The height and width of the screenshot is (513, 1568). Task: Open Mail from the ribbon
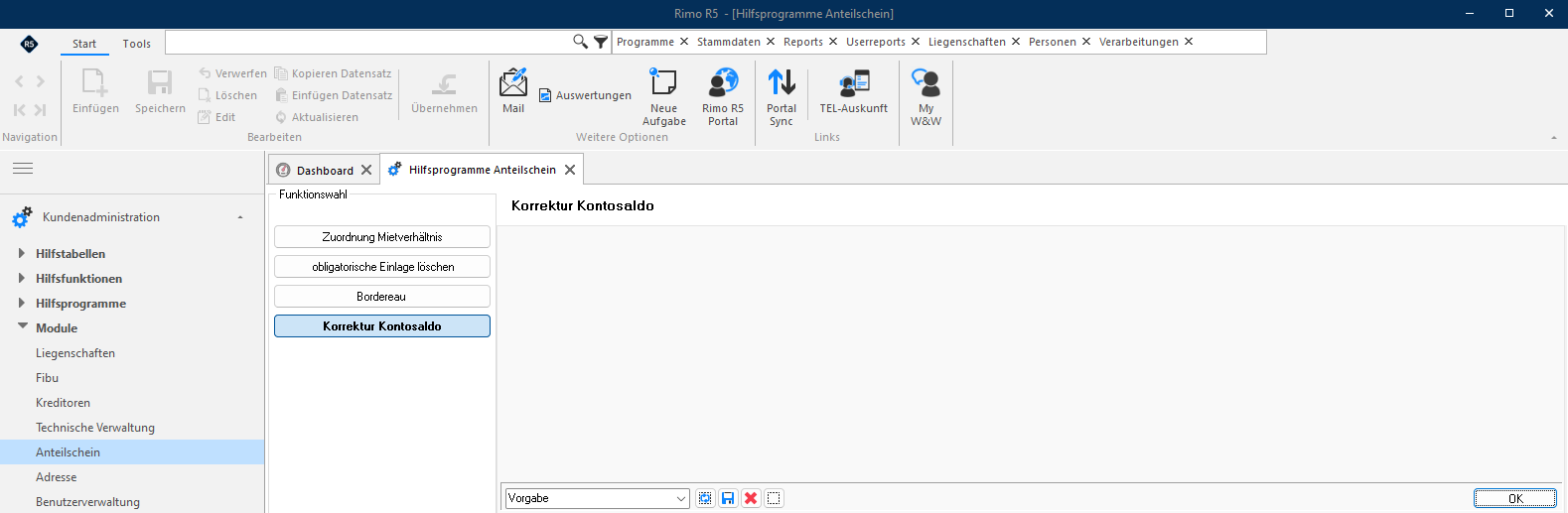[x=513, y=90]
